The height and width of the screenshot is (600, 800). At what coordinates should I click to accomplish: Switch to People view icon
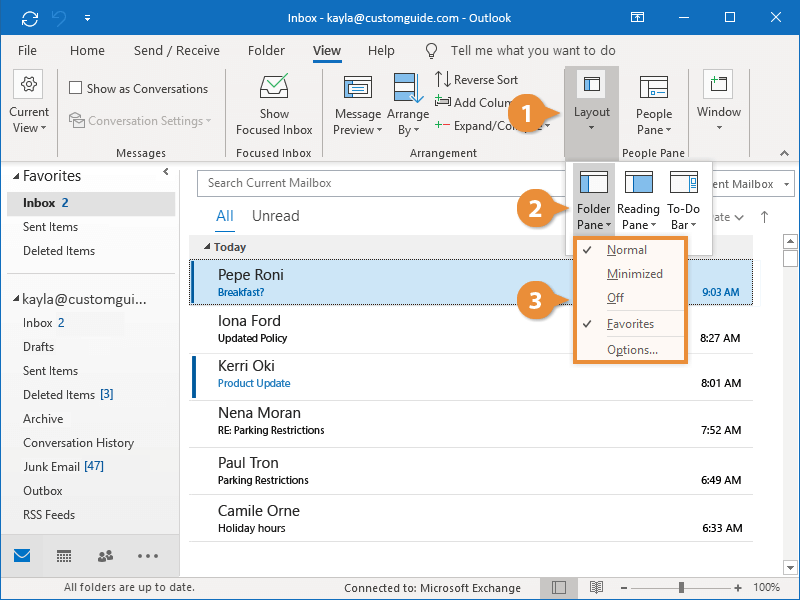105,556
